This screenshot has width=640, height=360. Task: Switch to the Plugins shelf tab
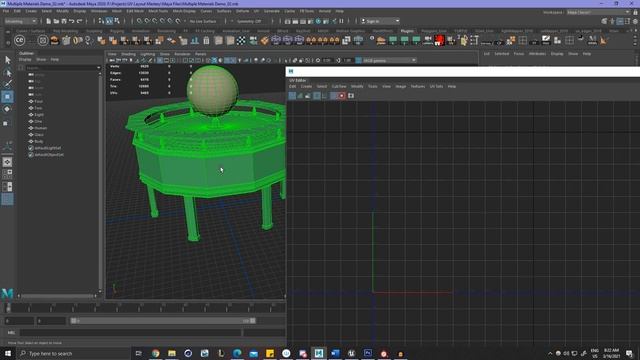tap(407, 31)
